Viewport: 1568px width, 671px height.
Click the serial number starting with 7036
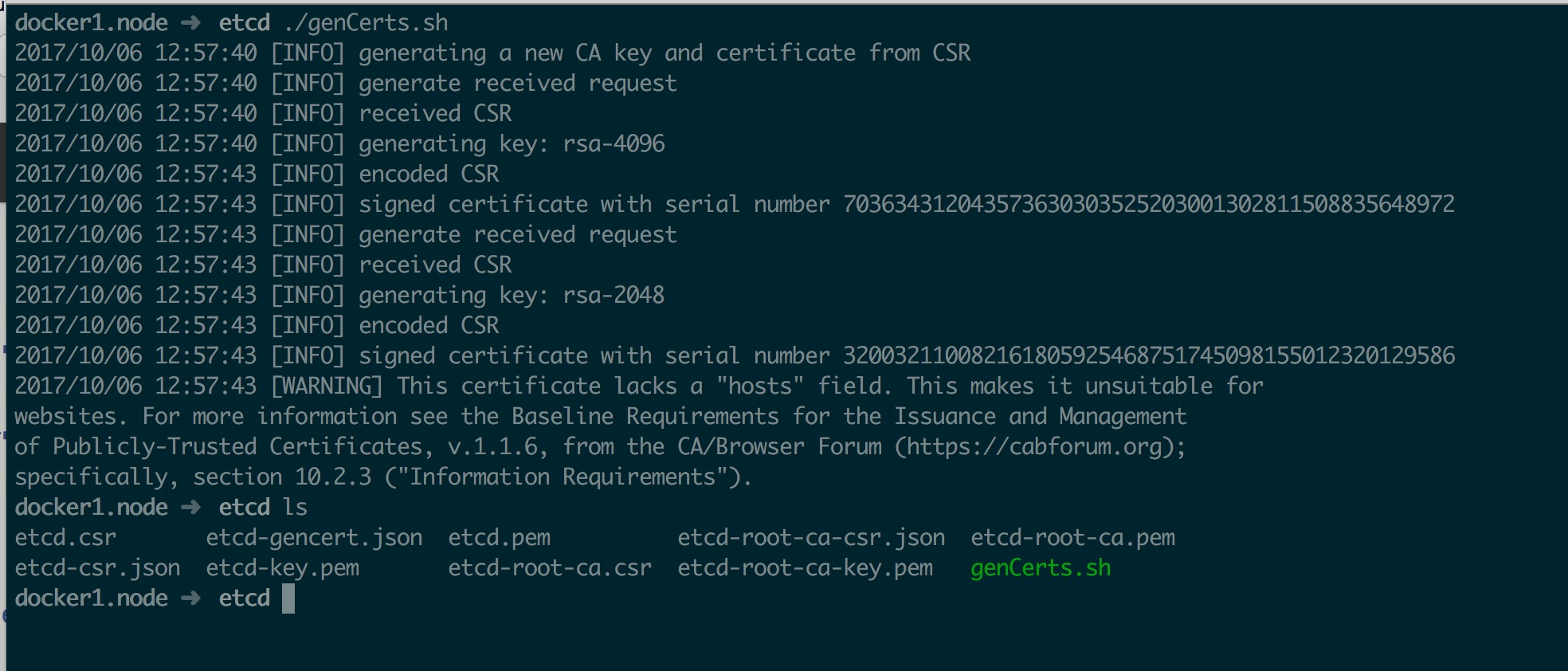(x=1148, y=205)
